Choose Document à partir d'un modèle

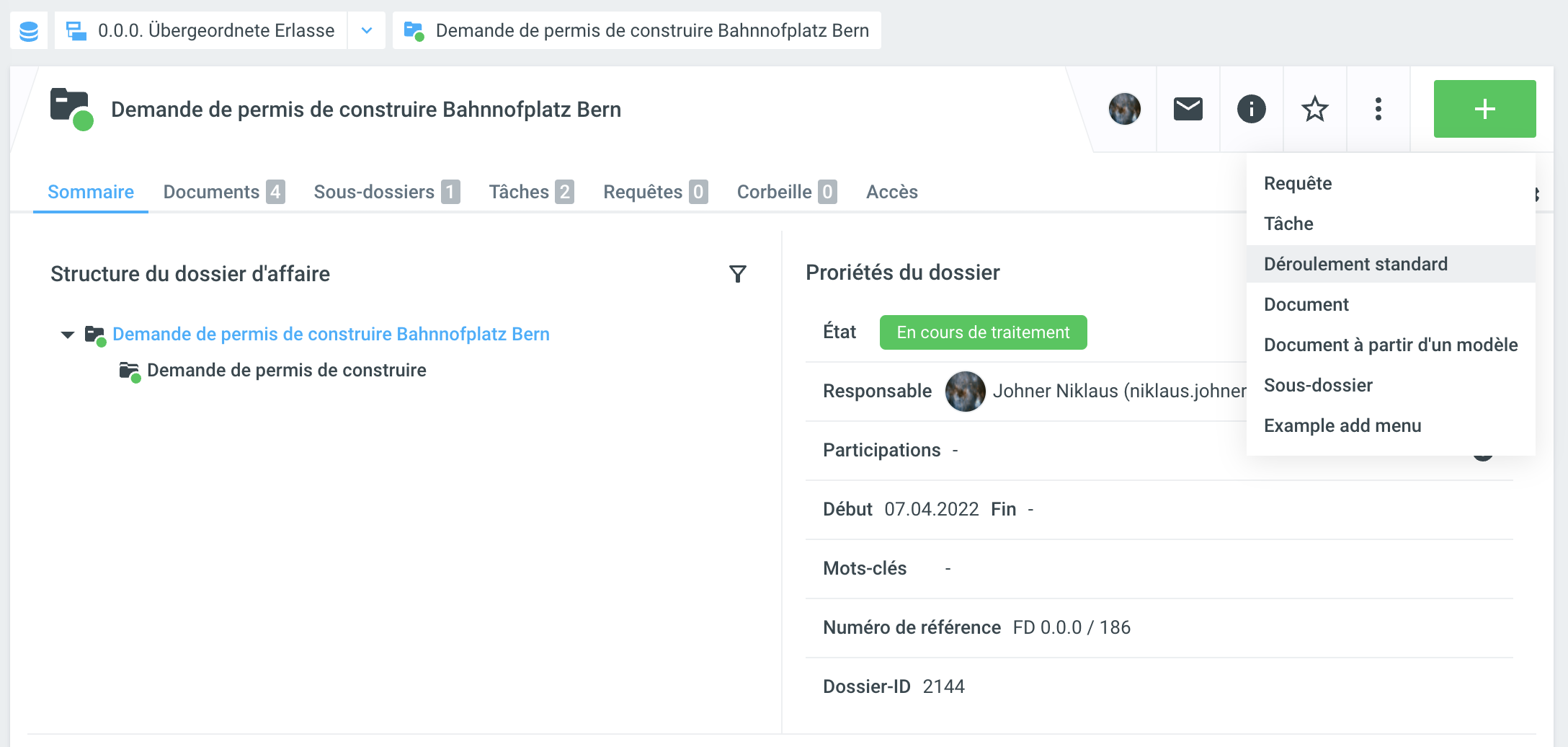click(1390, 345)
